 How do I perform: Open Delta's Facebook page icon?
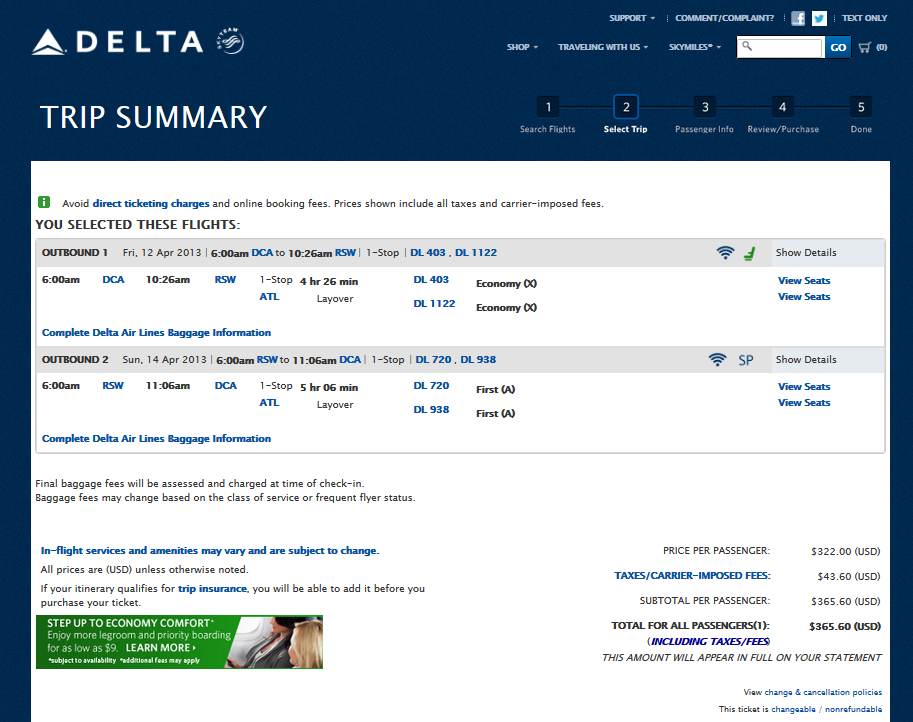pos(798,18)
